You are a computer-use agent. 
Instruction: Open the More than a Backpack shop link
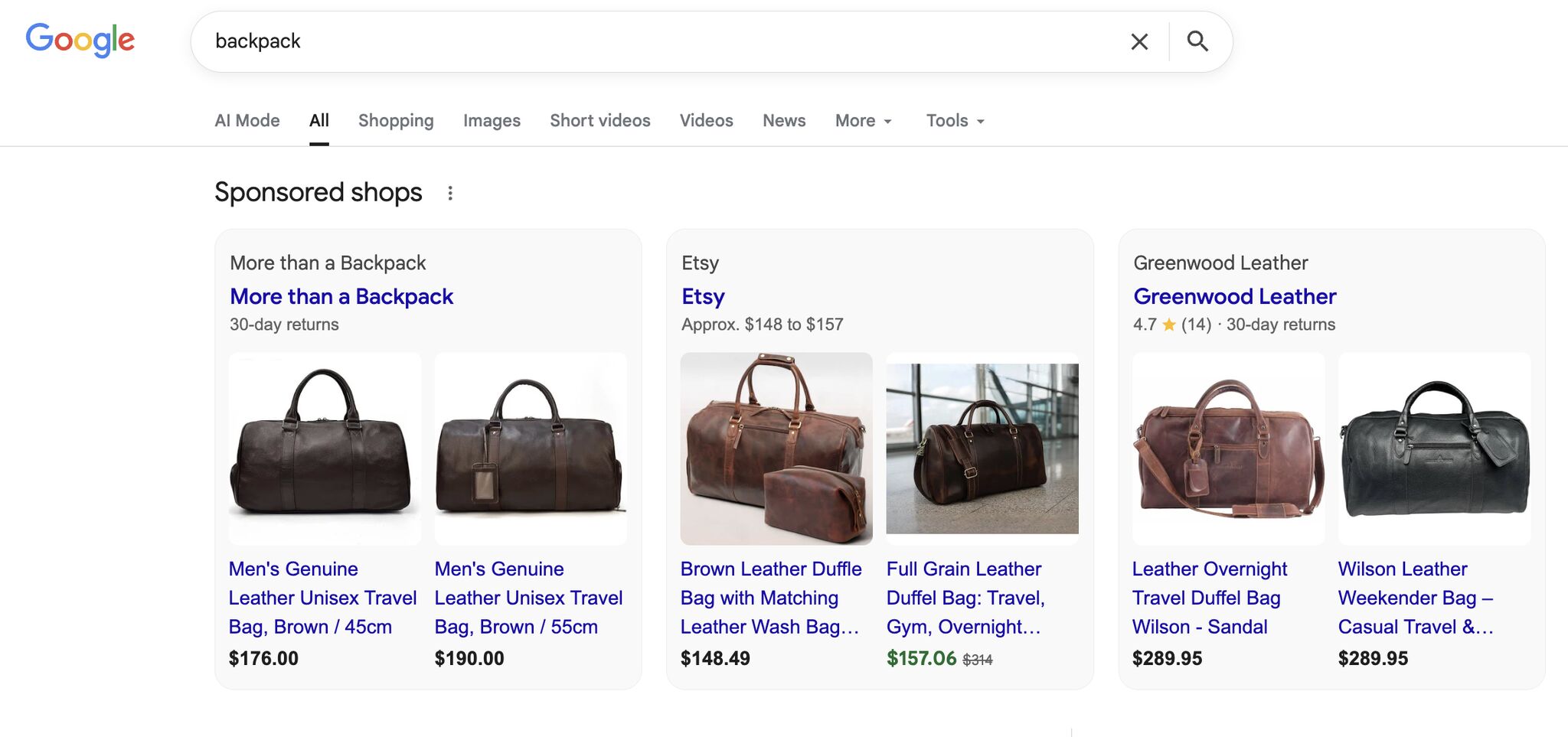pyautogui.click(x=341, y=296)
